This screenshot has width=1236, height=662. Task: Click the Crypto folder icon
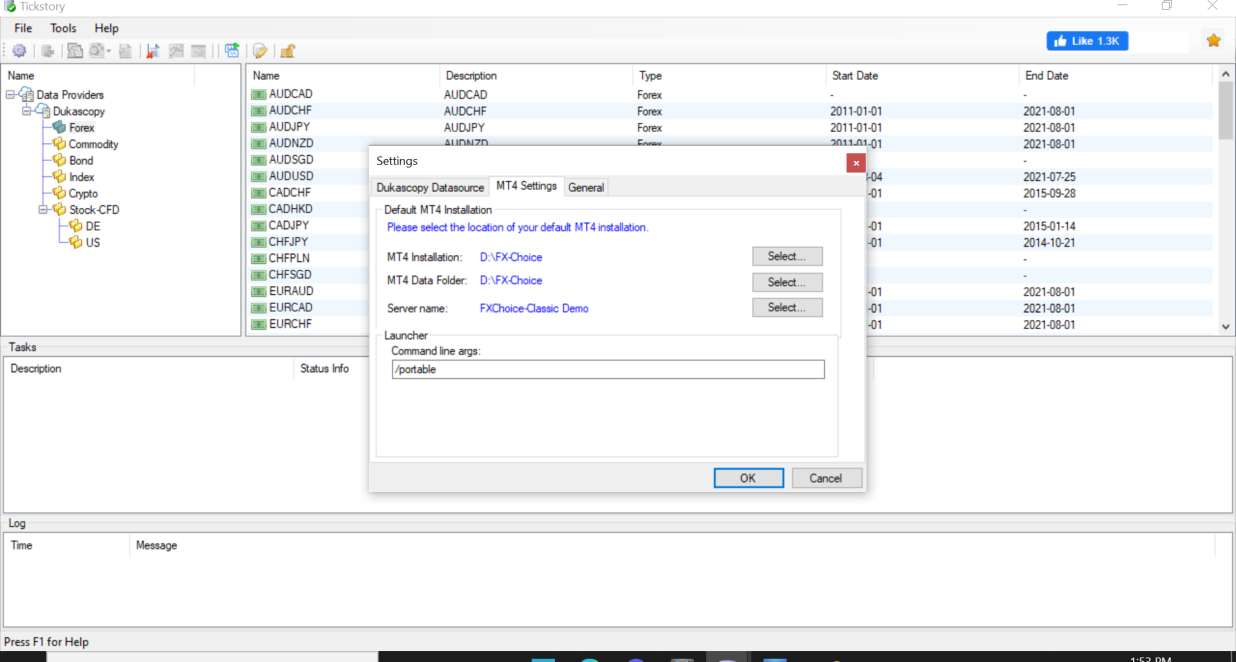click(59, 193)
